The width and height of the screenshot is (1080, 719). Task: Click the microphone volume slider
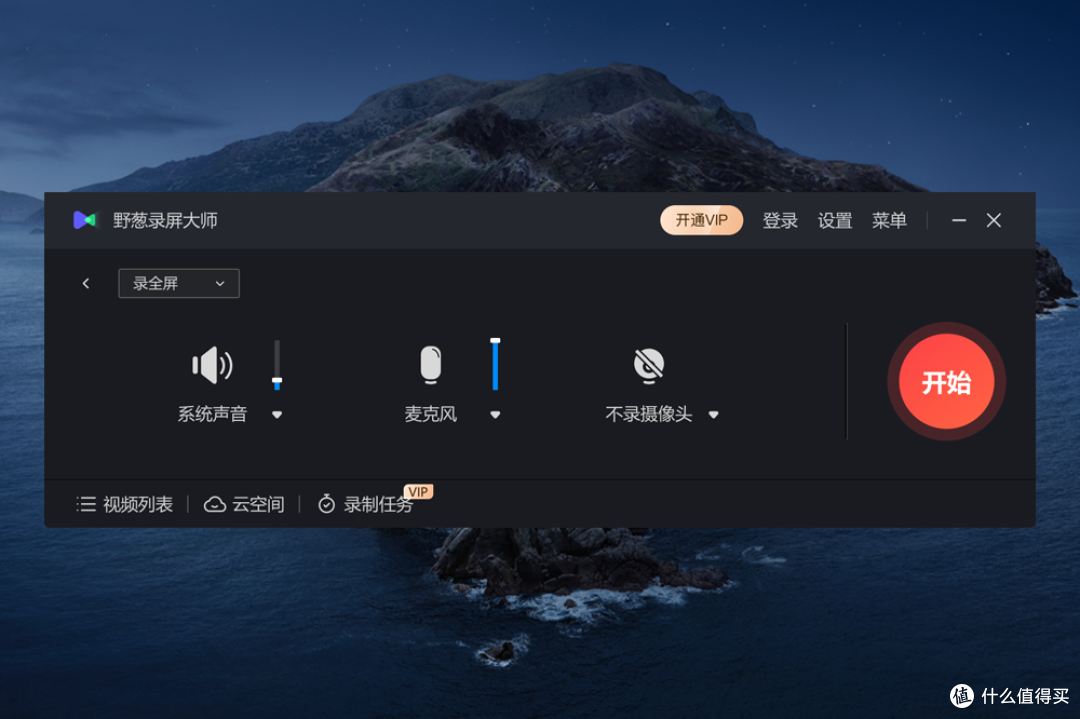(x=495, y=364)
